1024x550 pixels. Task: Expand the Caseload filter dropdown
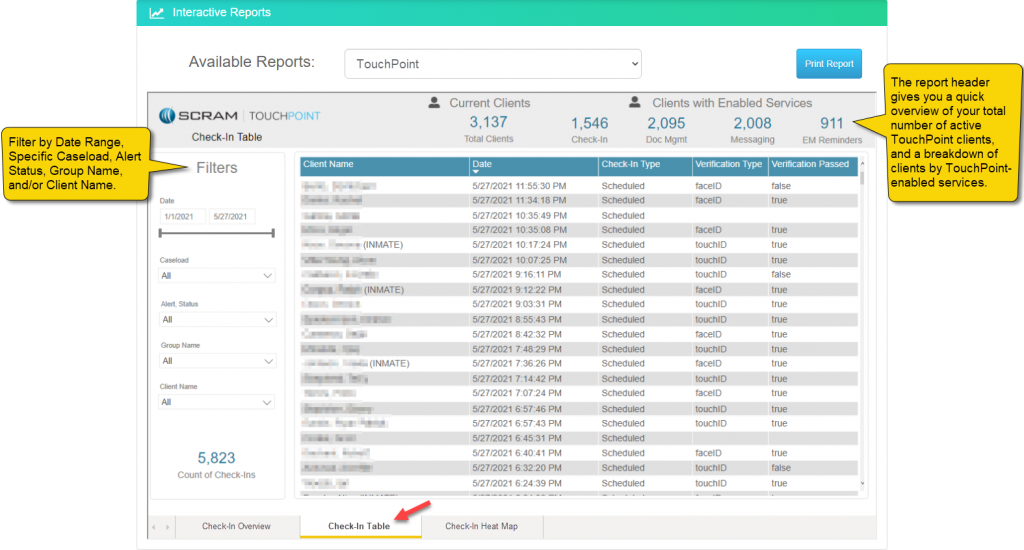click(216, 276)
